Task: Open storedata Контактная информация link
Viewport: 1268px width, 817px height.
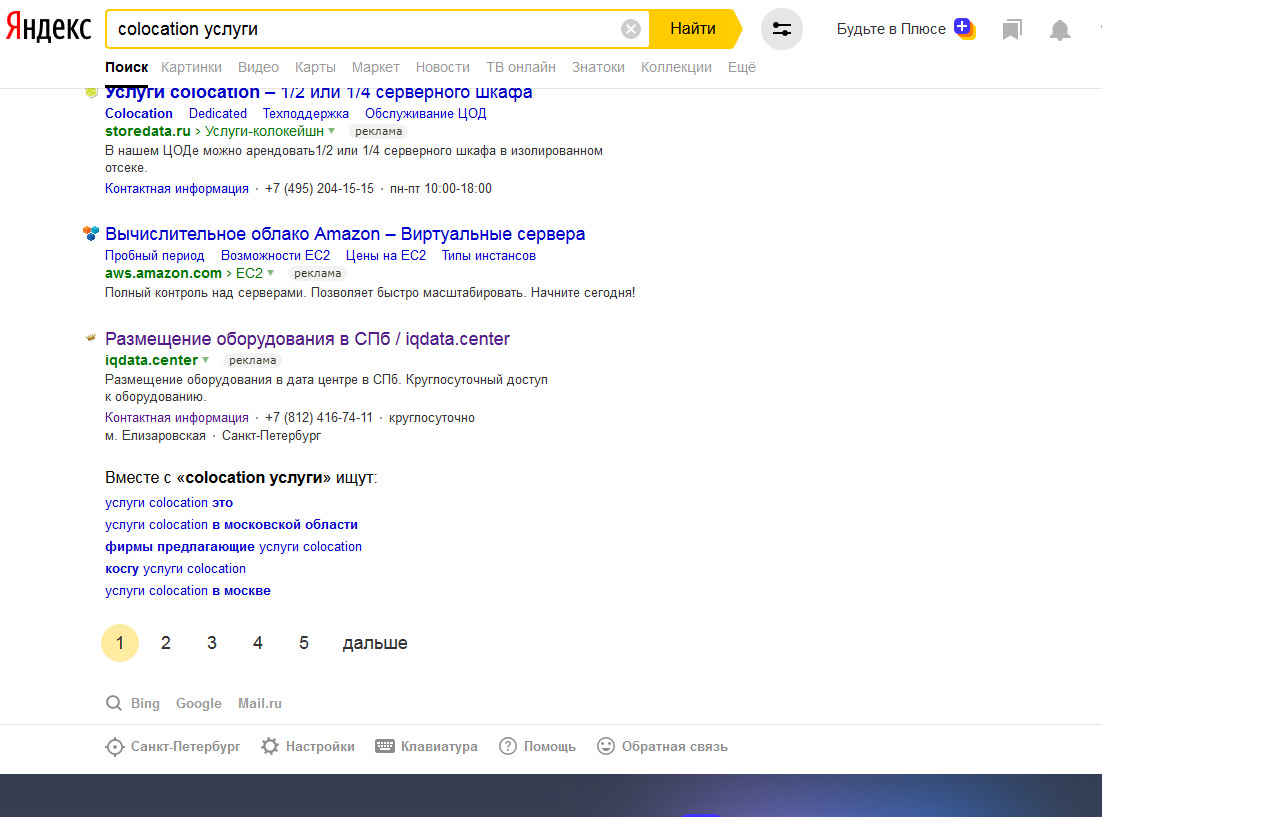Action: (177, 188)
